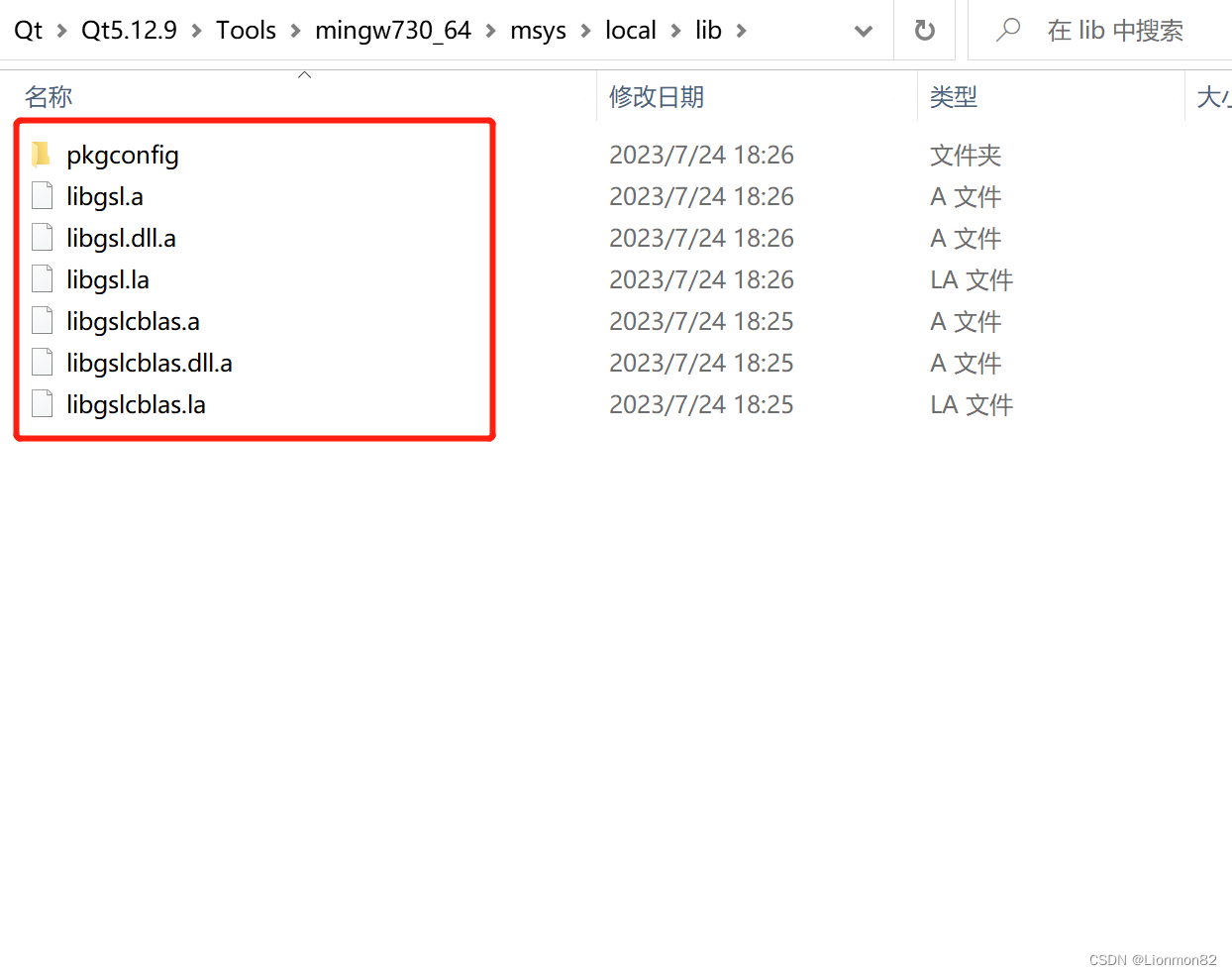Click the file icon beside libgslcblas.la
The height and width of the screenshot is (975, 1232).
(x=42, y=403)
